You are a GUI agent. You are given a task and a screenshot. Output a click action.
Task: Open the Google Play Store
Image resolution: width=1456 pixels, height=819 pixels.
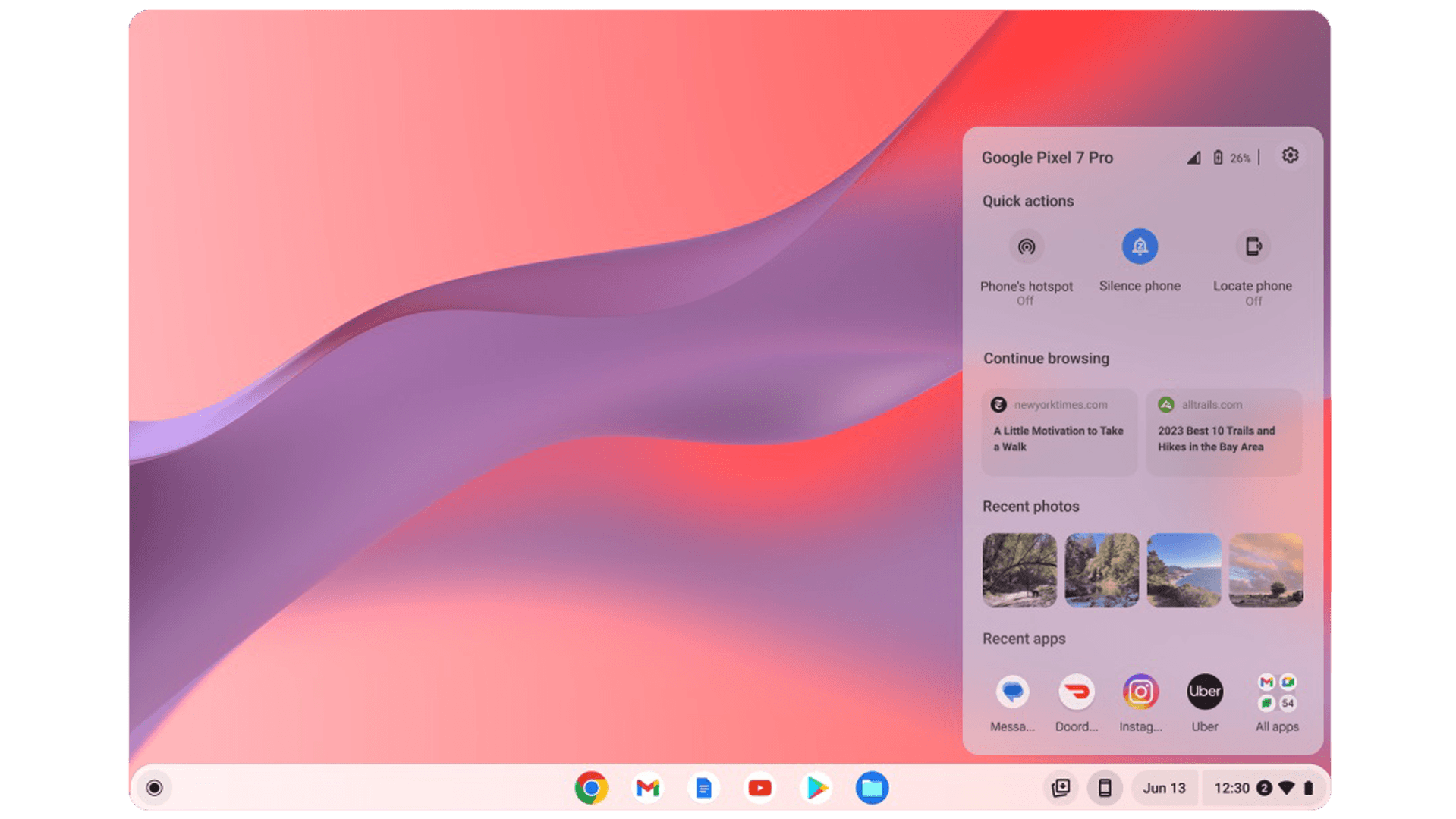coord(816,788)
